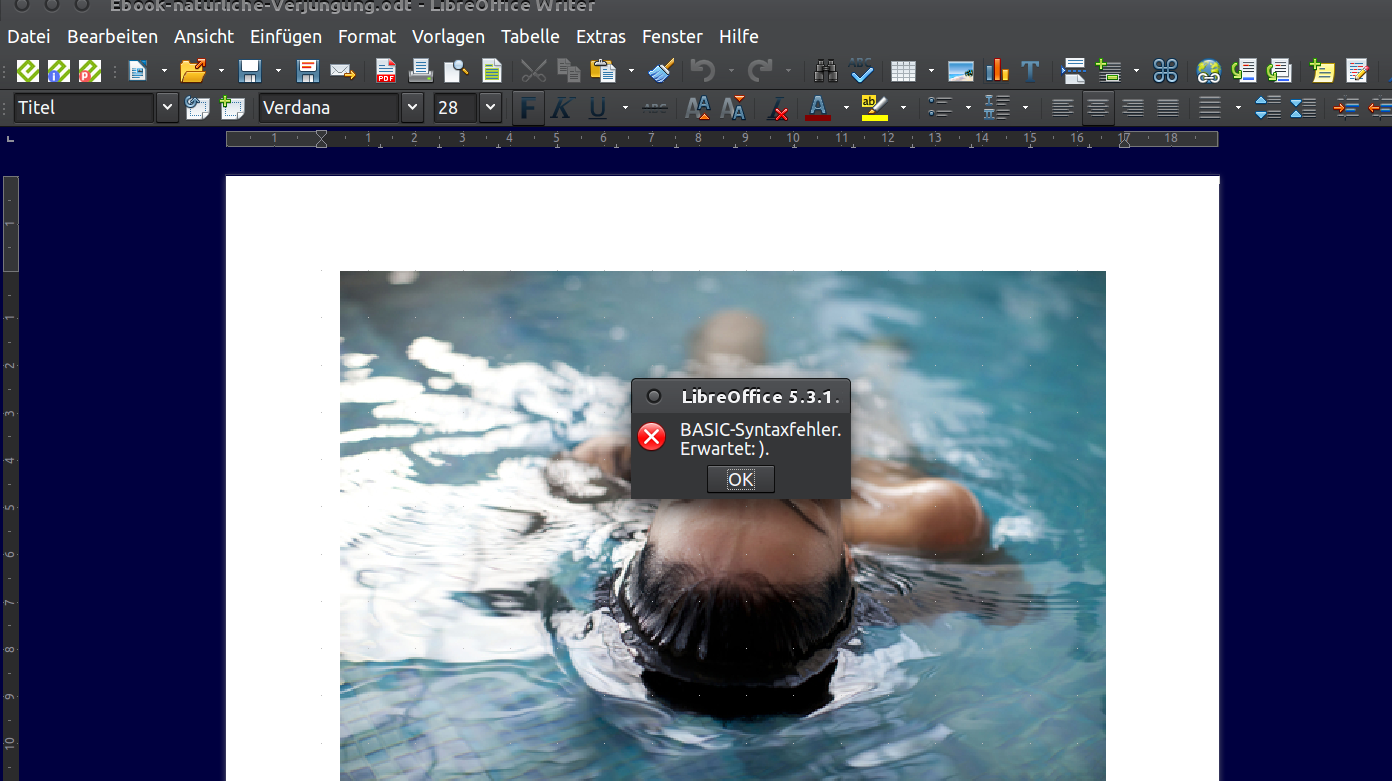Insert a chart from toolbar
This screenshot has width=1392, height=781.
[997, 71]
